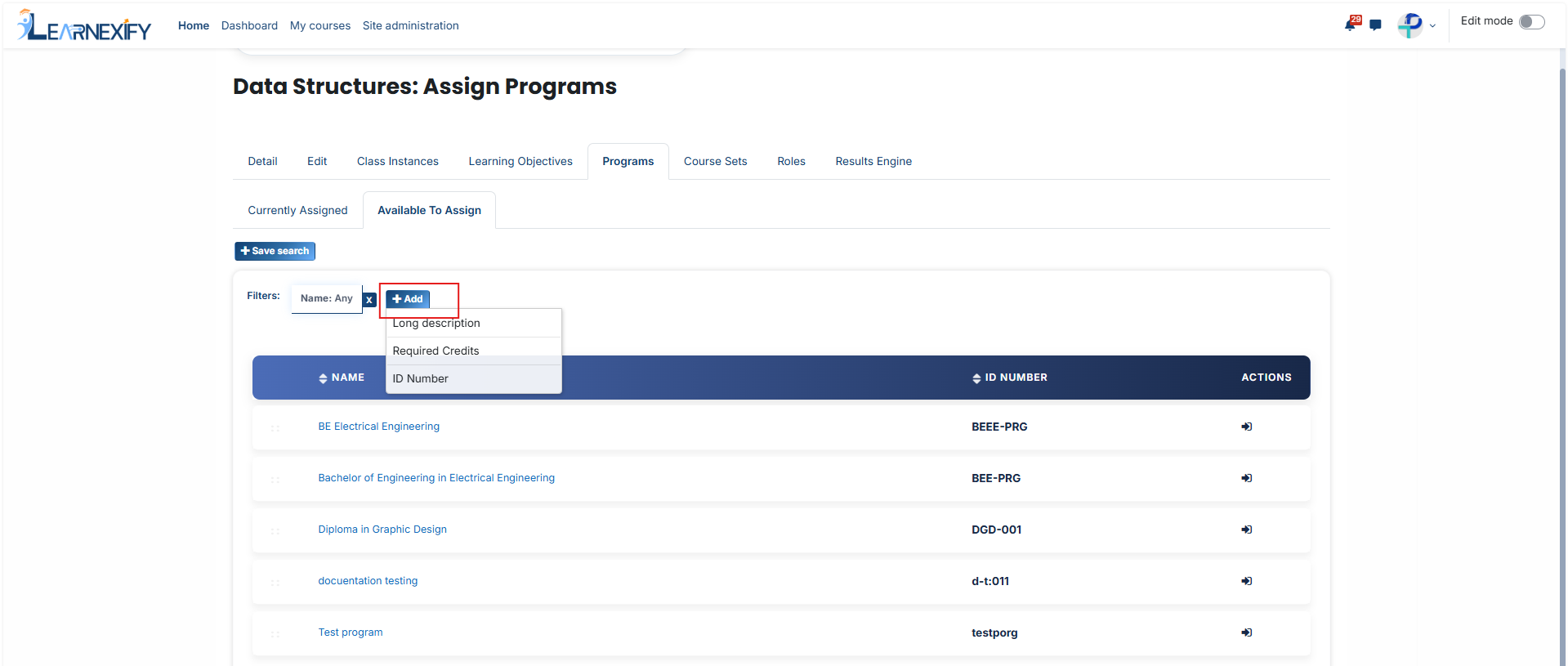This screenshot has width=1568, height=666.
Task: Click the Save search button
Action: tap(275, 251)
